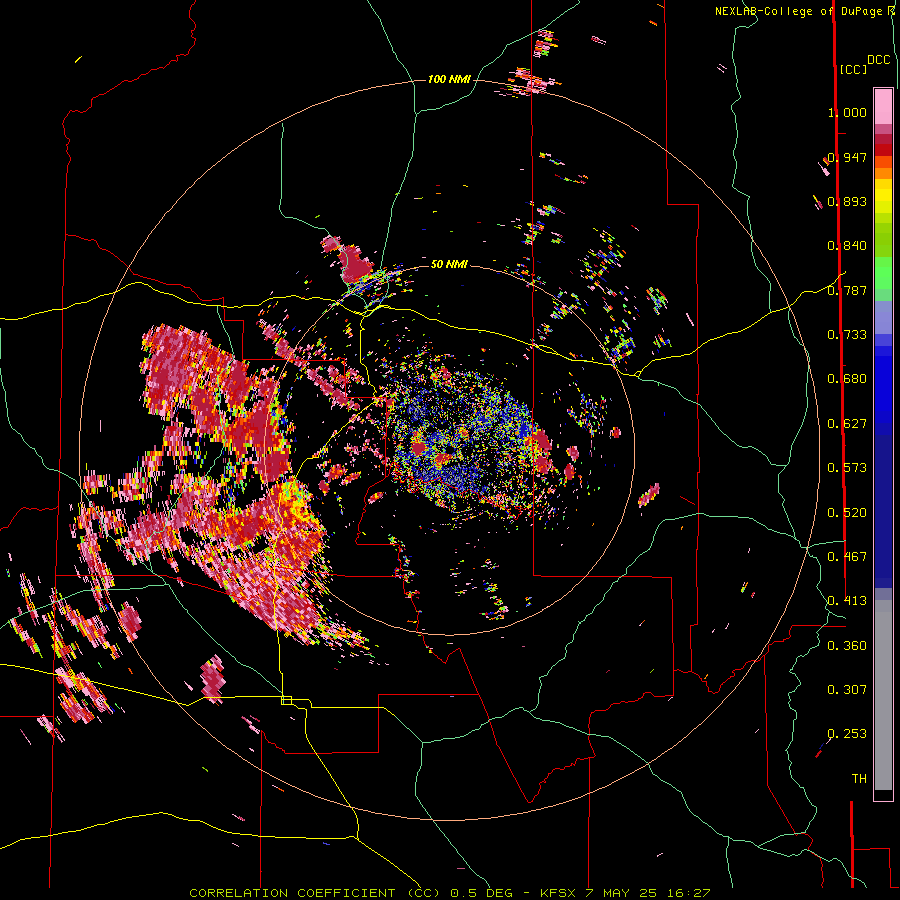Click the 50 NMI range ring label
900x900 pixels.
(449, 264)
